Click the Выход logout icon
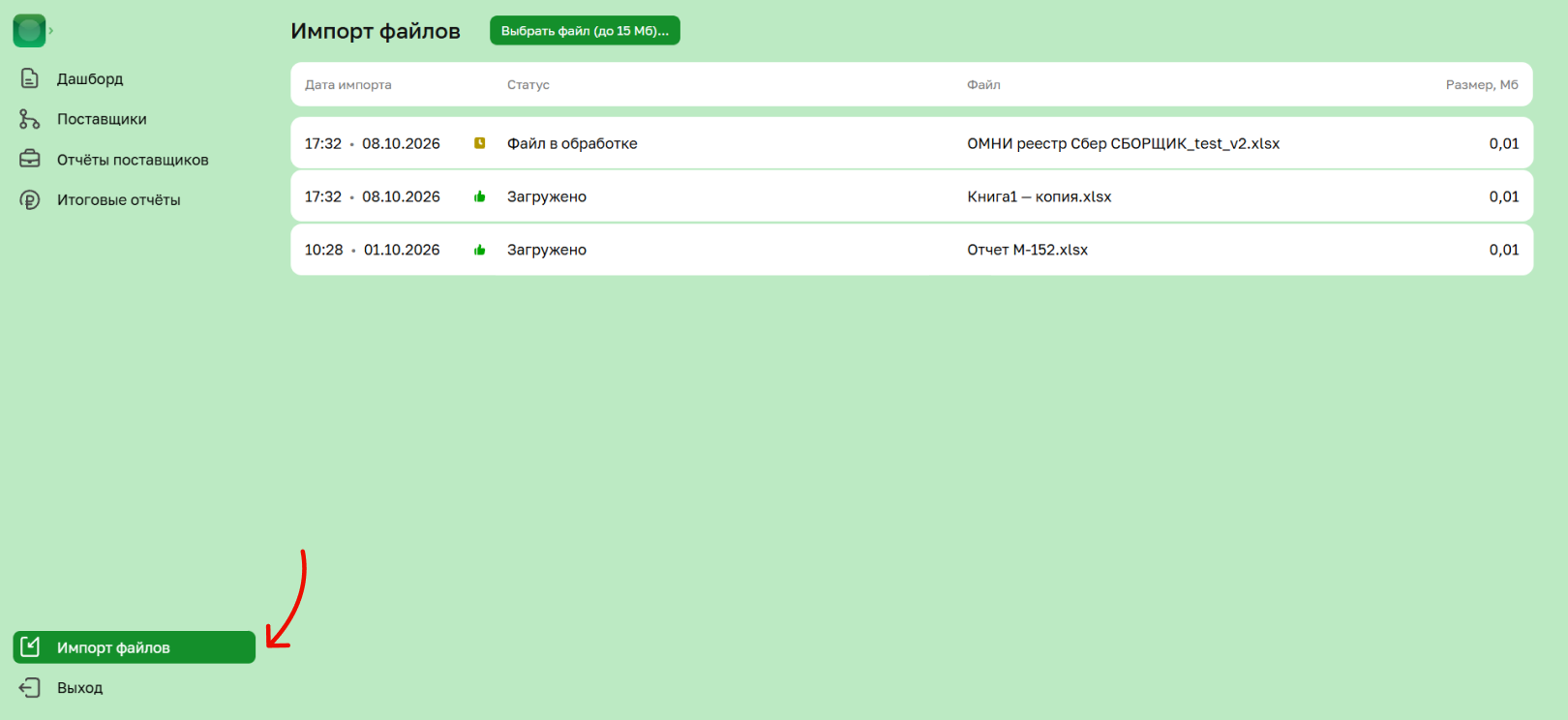 coord(30,687)
